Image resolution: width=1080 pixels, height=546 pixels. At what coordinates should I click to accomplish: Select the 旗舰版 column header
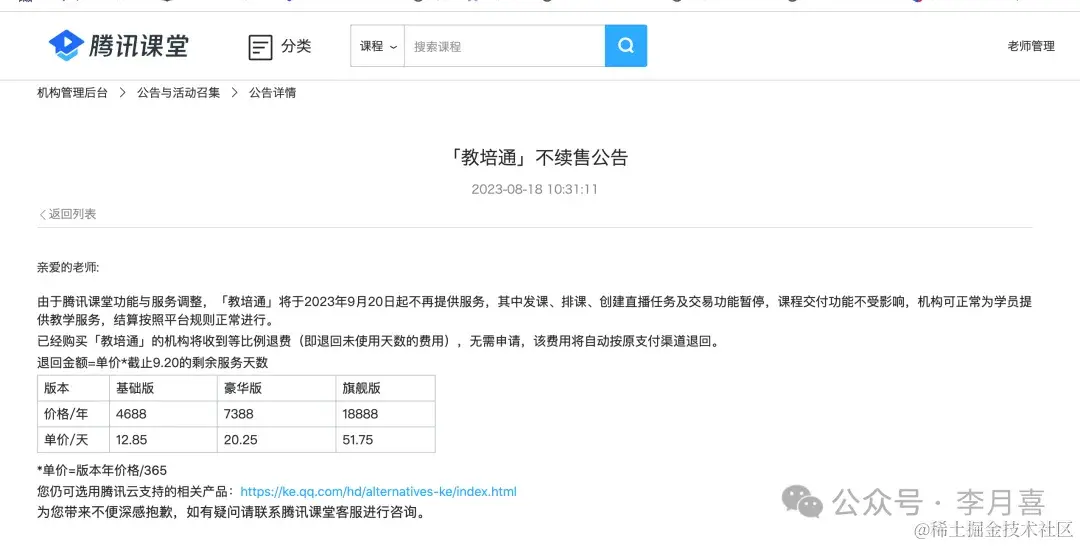385,388
